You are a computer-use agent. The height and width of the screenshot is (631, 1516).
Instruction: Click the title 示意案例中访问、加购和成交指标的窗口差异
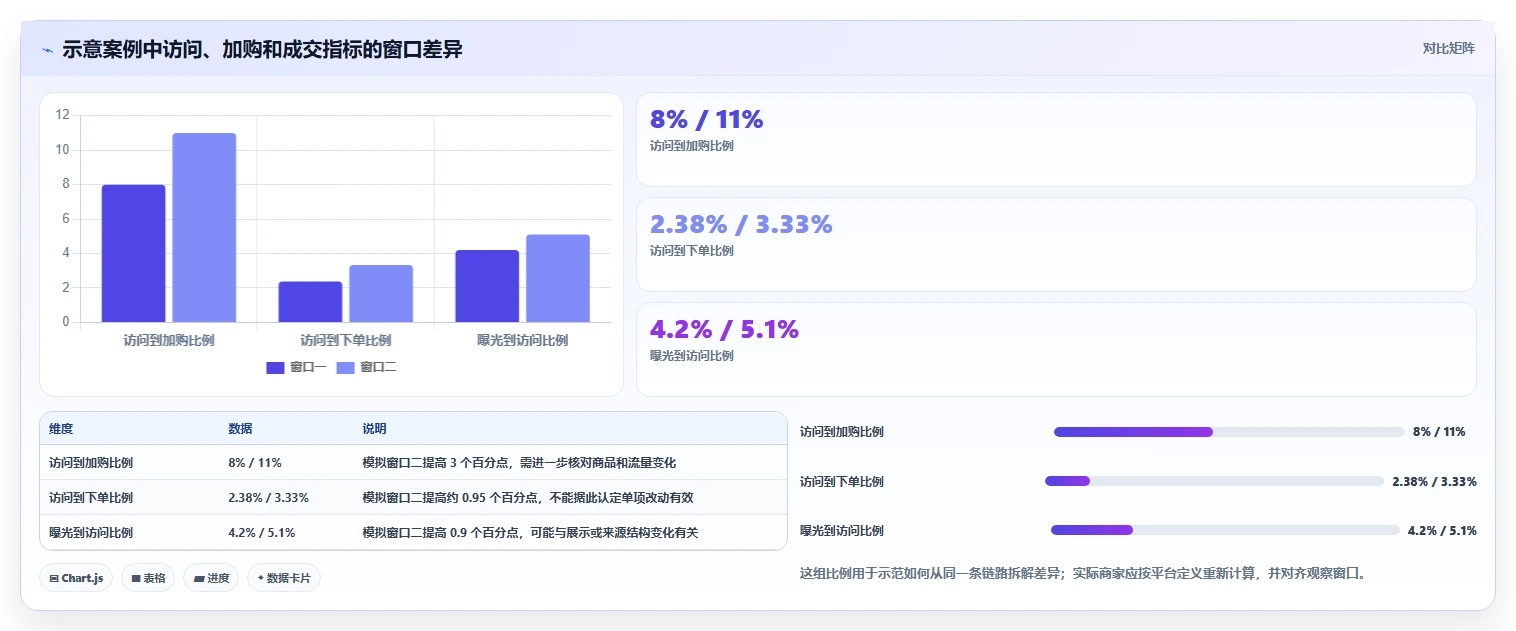pyautogui.click(x=262, y=50)
